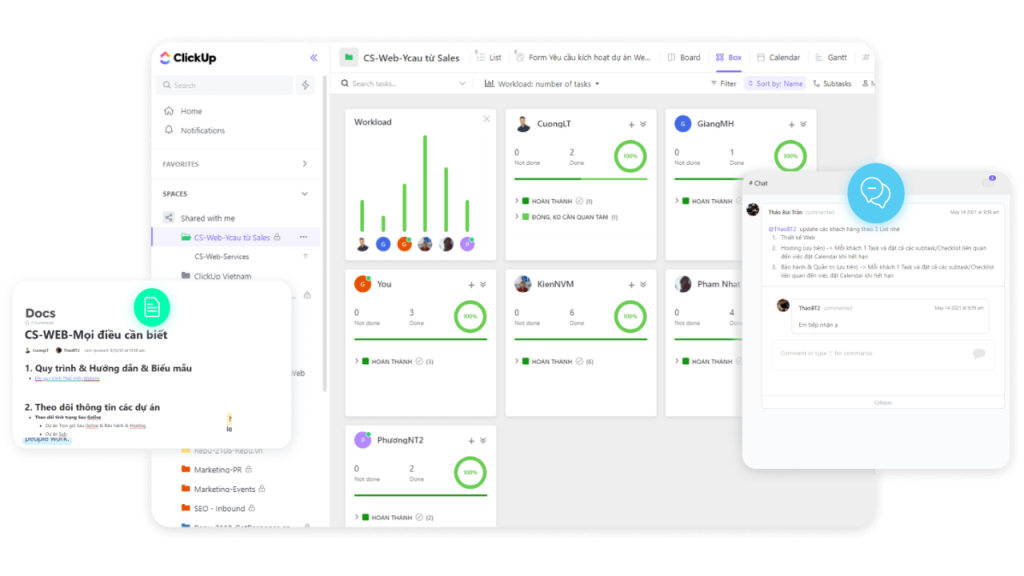Add a task to GiangMH's box
The width and height of the screenshot is (1024, 576).
coord(792,124)
